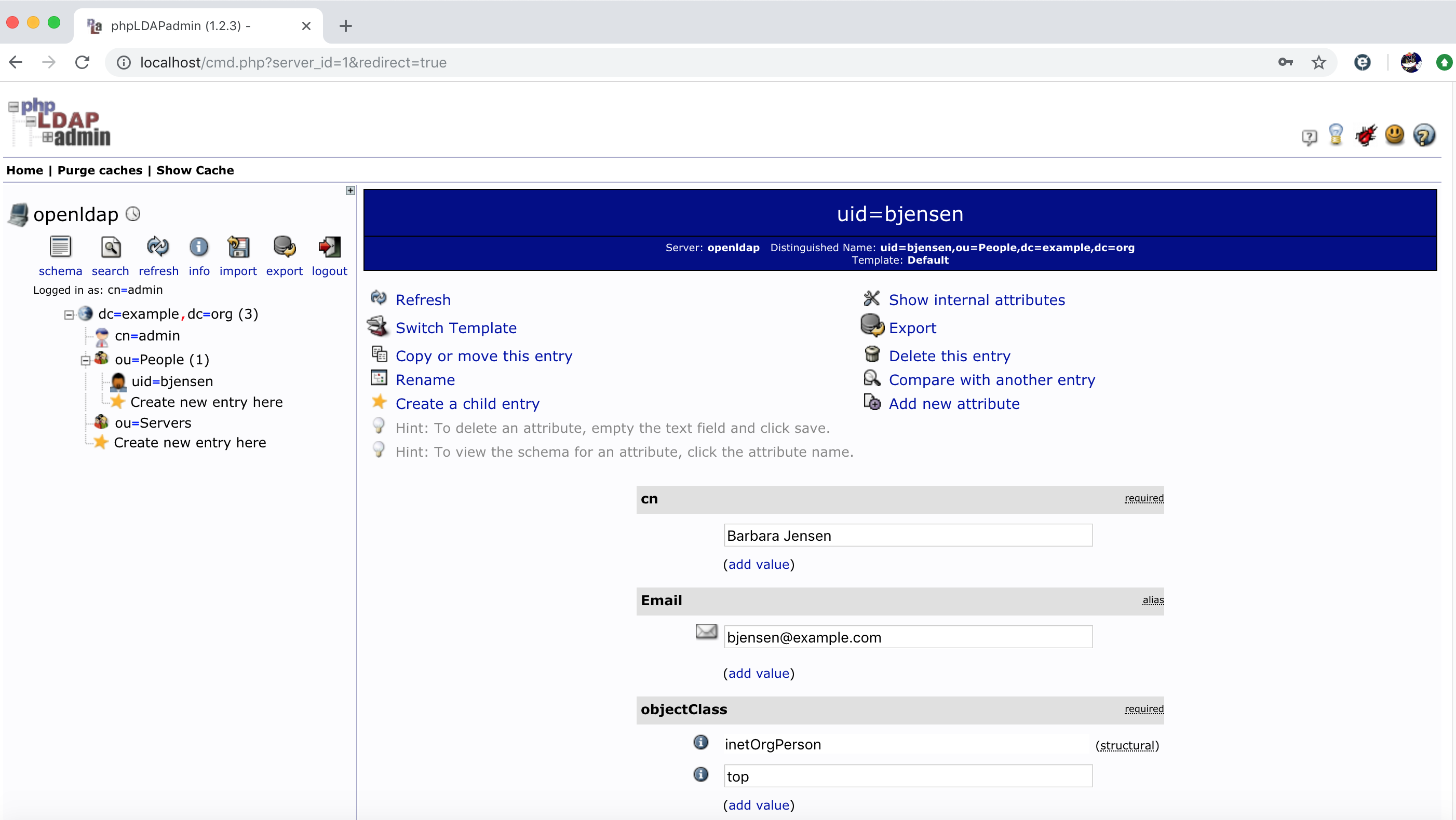Open donate page via smiley icon
The width and height of the screenshot is (1456, 820).
click(1395, 134)
